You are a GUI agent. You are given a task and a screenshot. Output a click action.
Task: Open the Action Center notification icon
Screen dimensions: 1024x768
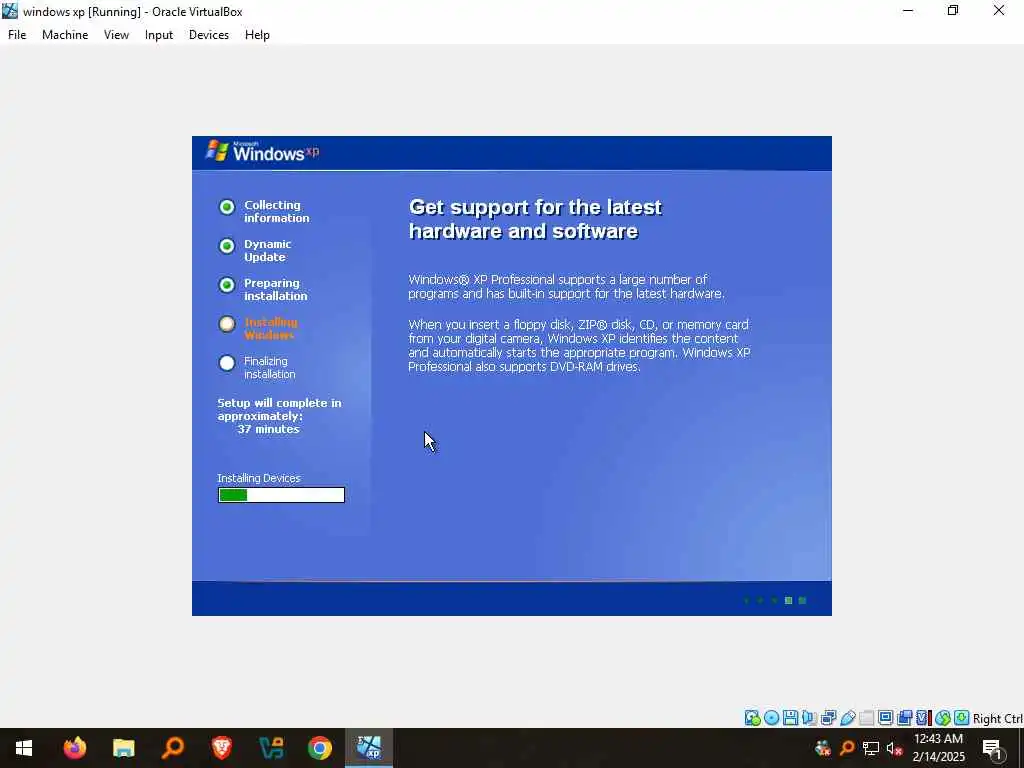pyautogui.click(x=992, y=748)
